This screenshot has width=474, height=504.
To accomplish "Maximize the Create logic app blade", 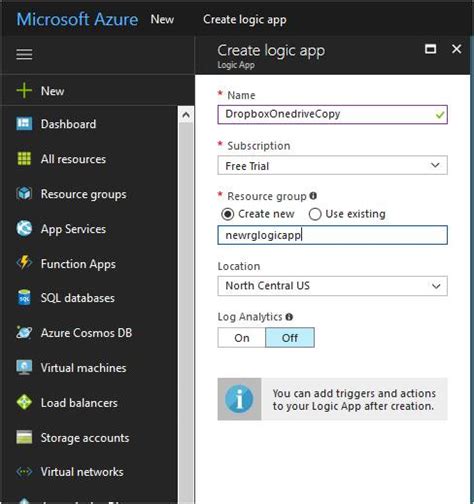I will pos(430,49).
